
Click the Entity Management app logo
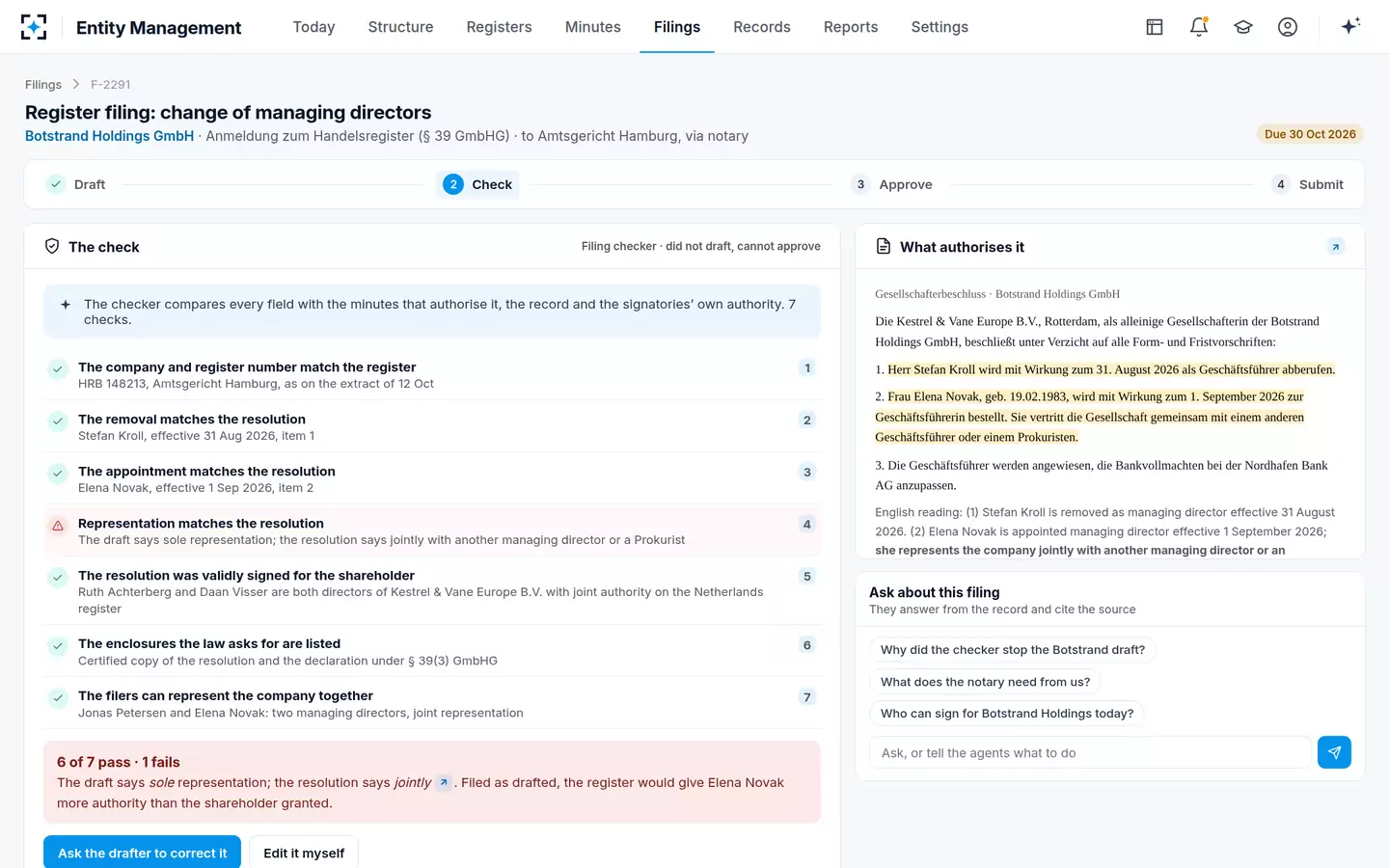[34, 27]
